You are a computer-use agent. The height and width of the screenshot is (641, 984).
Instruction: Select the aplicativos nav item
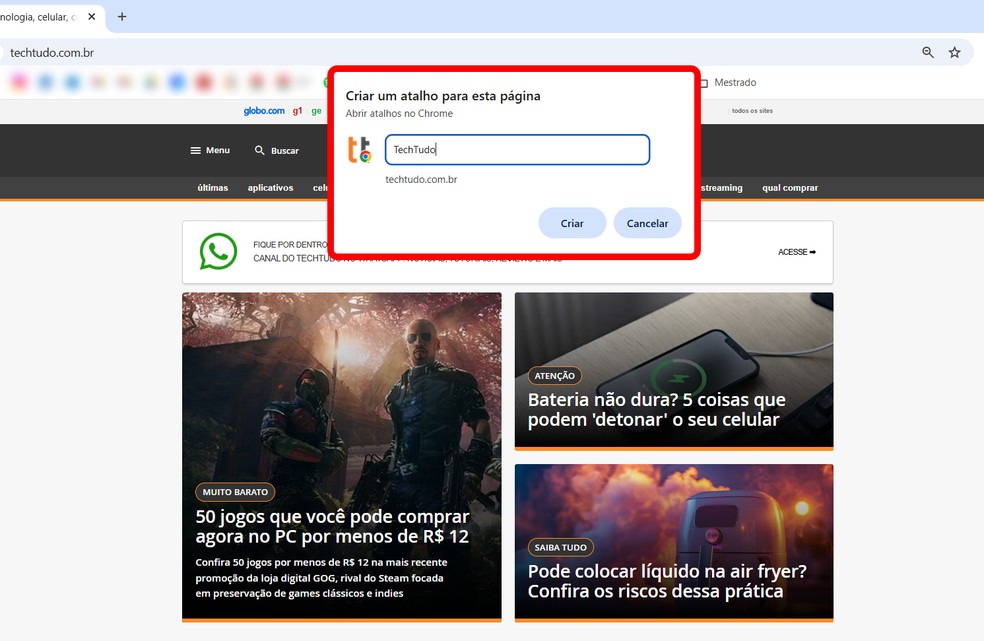tap(270, 188)
